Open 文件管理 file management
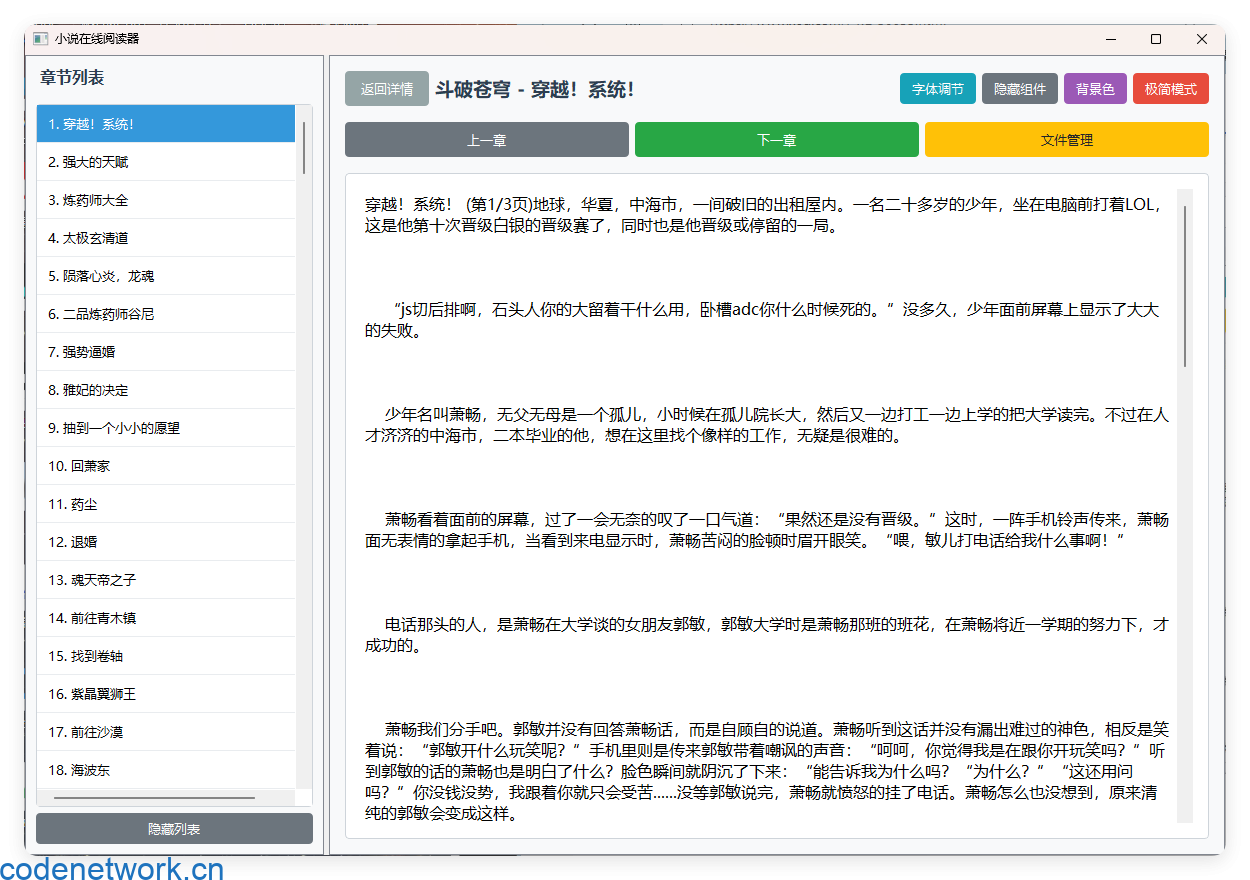 click(1066, 140)
